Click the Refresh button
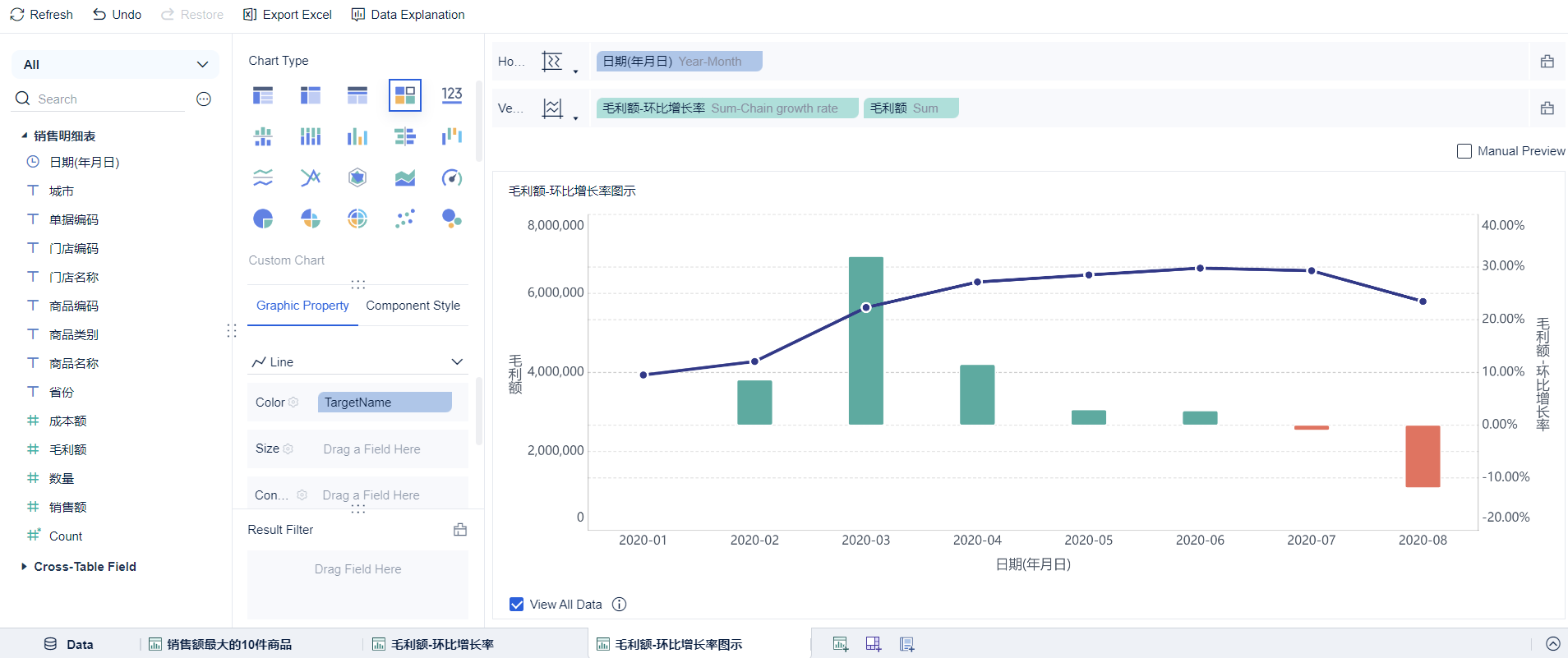The height and width of the screenshot is (658, 1568). tap(41, 15)
